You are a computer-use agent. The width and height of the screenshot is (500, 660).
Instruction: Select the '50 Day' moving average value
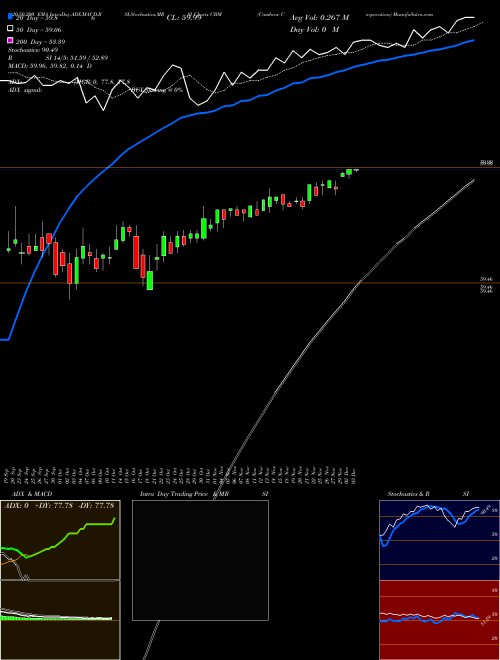click(x=38, y=30)
